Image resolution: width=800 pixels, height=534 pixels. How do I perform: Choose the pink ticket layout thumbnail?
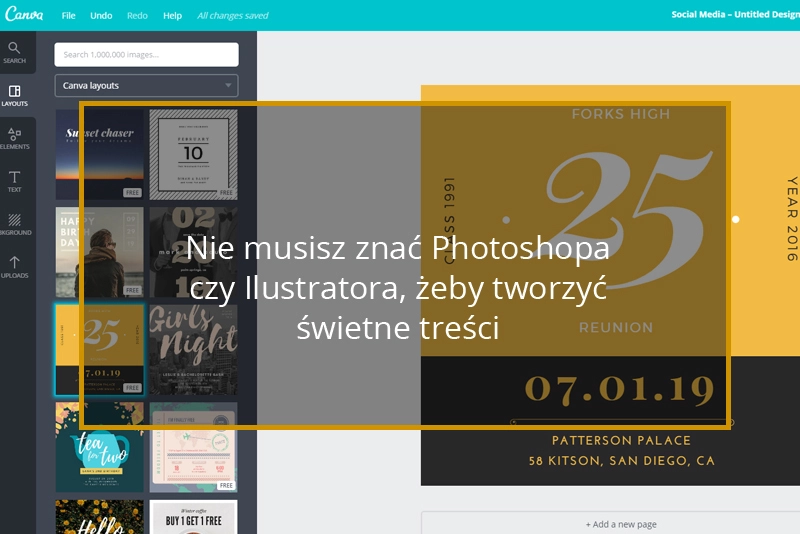(193, 447)
